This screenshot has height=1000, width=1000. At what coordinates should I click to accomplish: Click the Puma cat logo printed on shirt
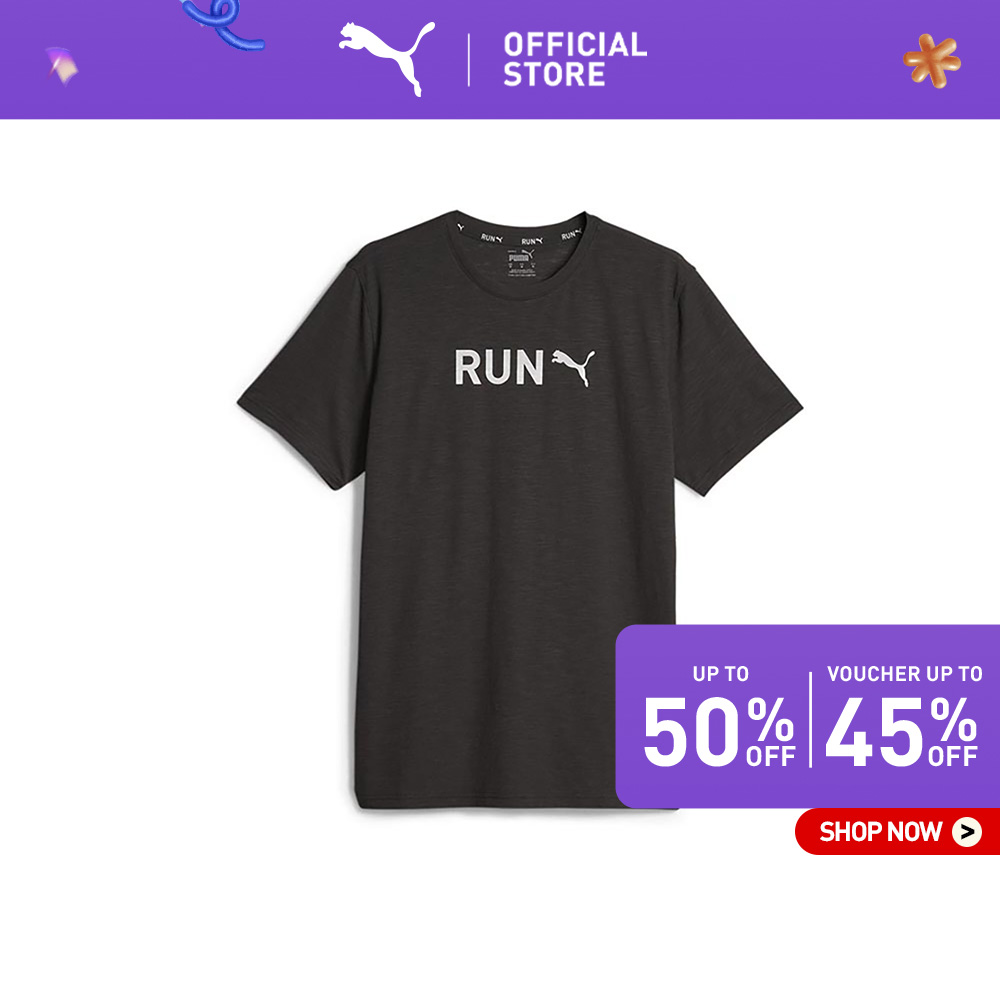[573, 367]
